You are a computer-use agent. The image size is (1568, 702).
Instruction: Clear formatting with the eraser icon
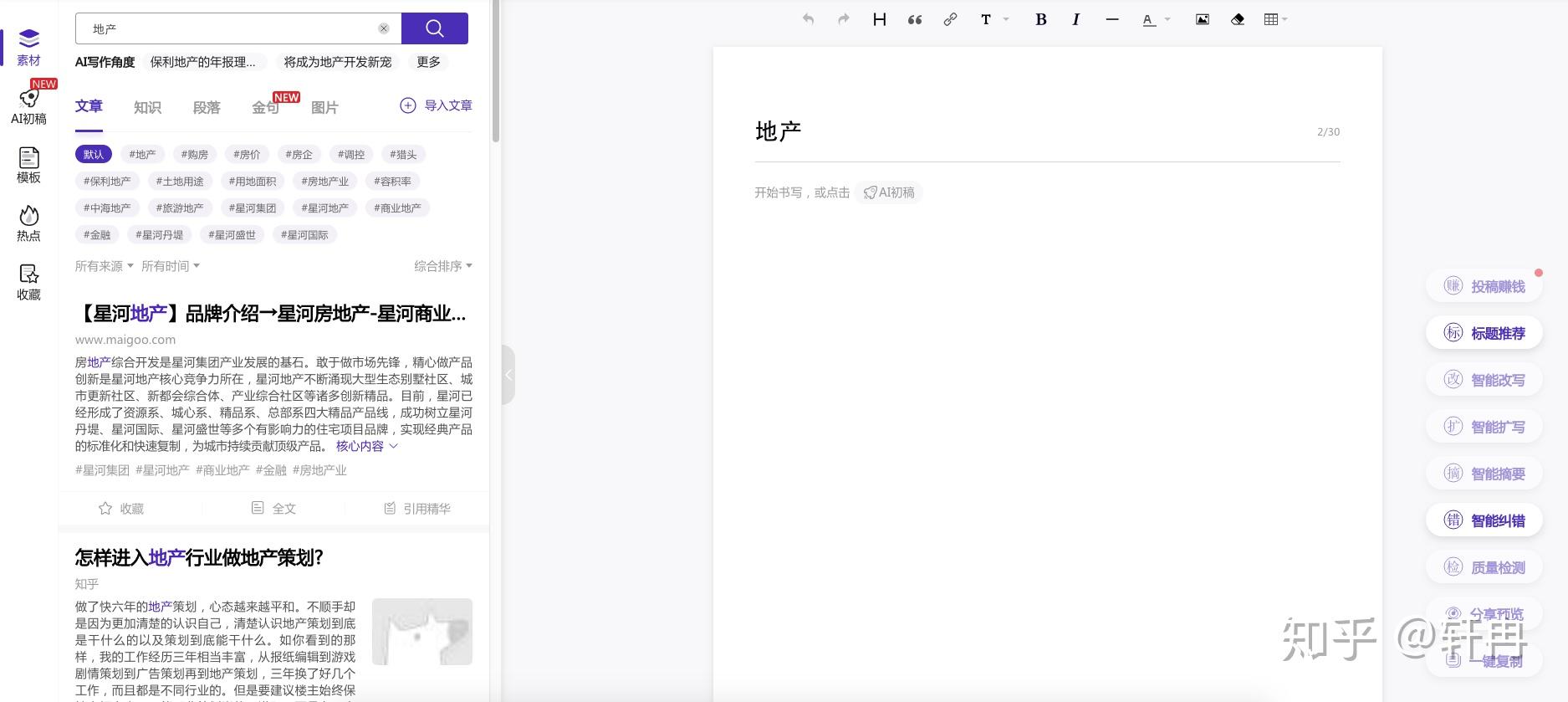pyautogui.click(x=1238, y=19)
